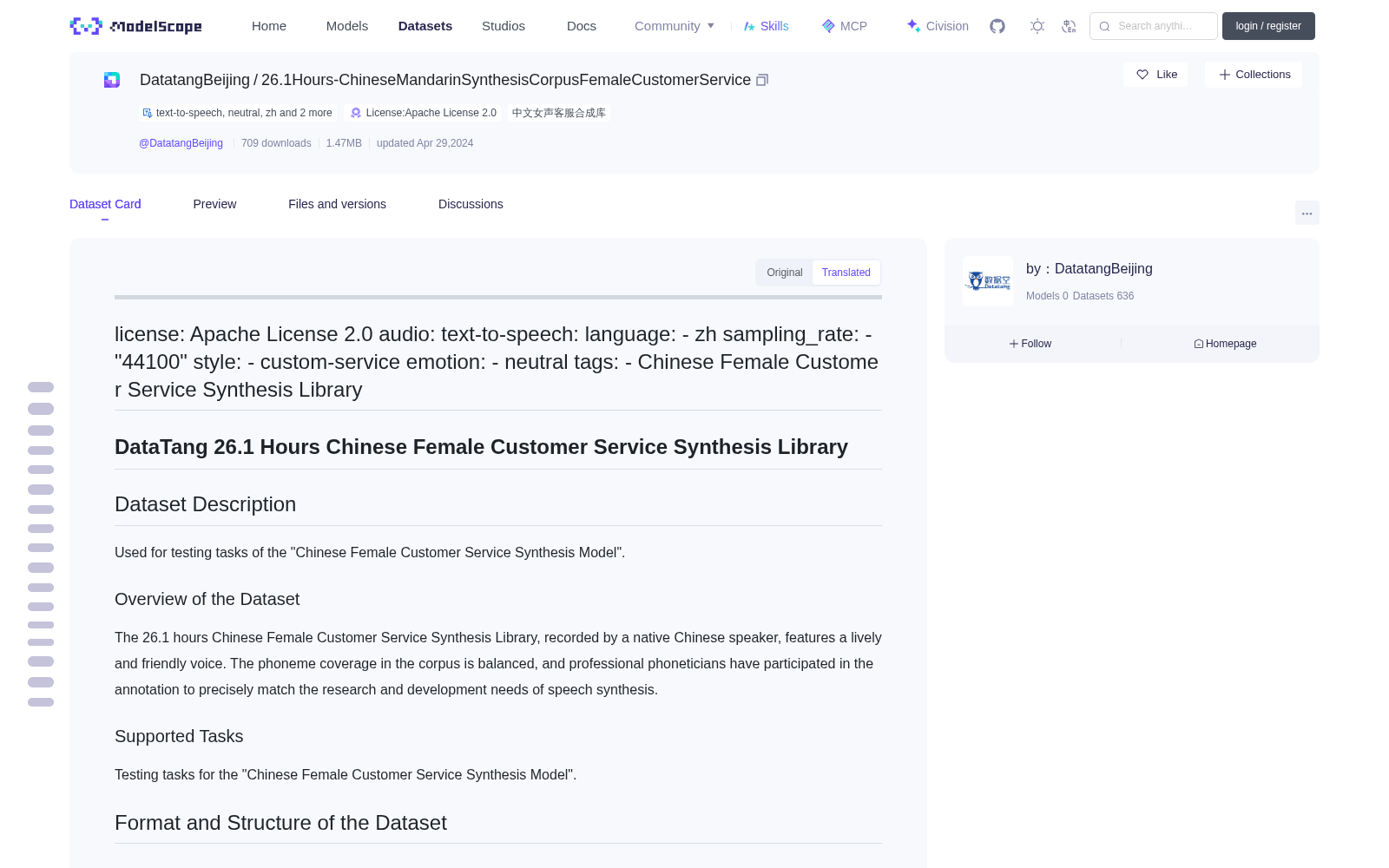
Task: Click the "1.47MB" size text
Action: click(x=344, y=143)
